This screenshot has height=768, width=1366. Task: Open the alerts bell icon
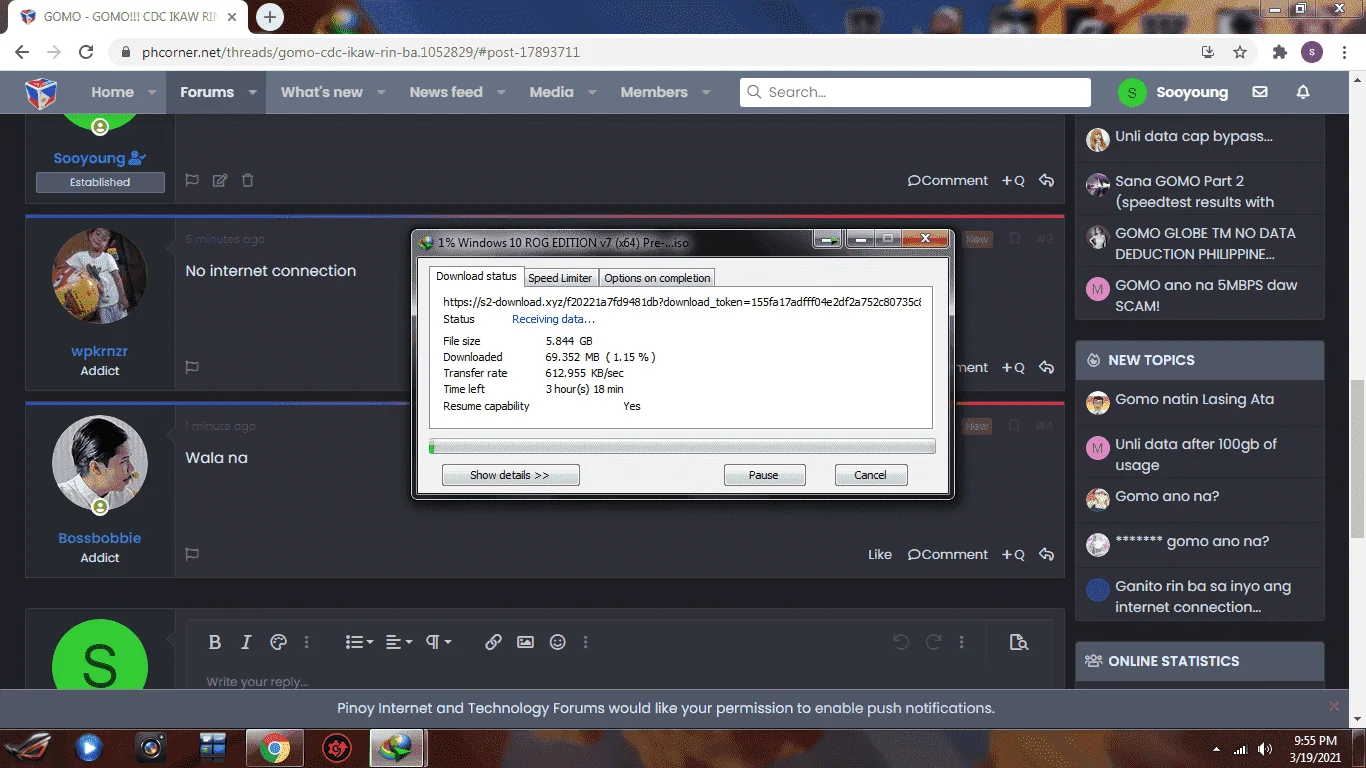(x=1303, y=92)
